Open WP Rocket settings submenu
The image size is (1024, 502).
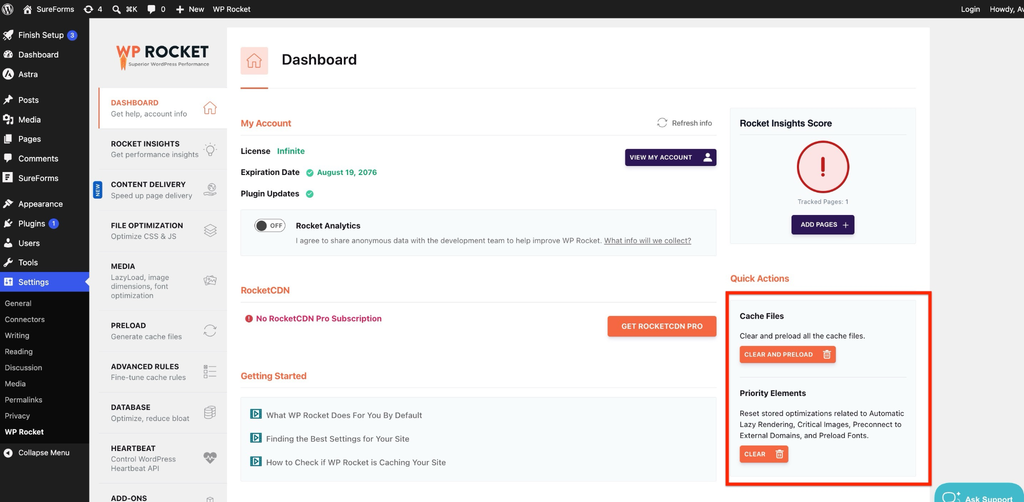[x=24, y=431]
